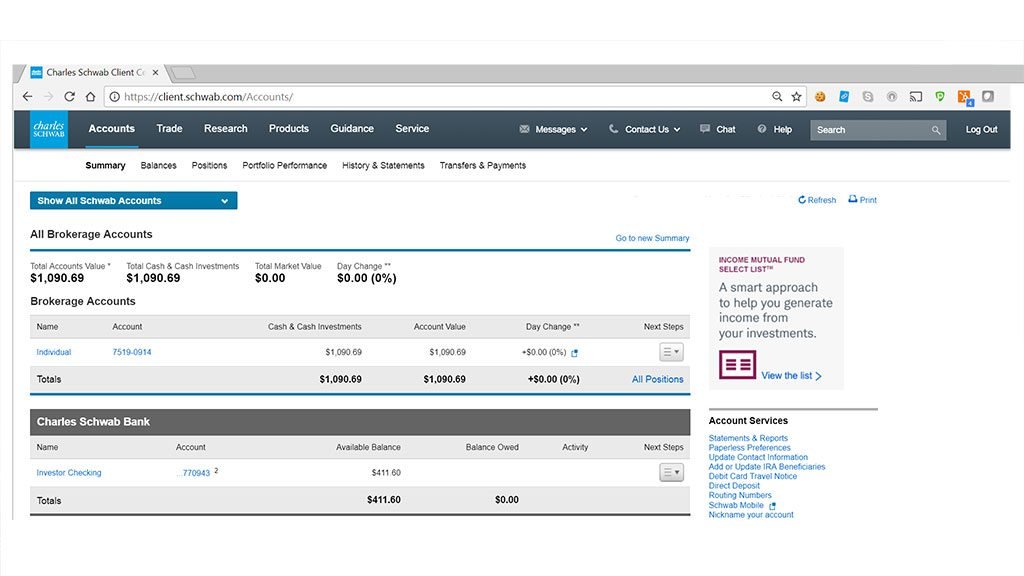Click Log Out
Image resolution: width=1024 pixels, height=576 pixels.
pyautogui.click(x=982, y=129)
